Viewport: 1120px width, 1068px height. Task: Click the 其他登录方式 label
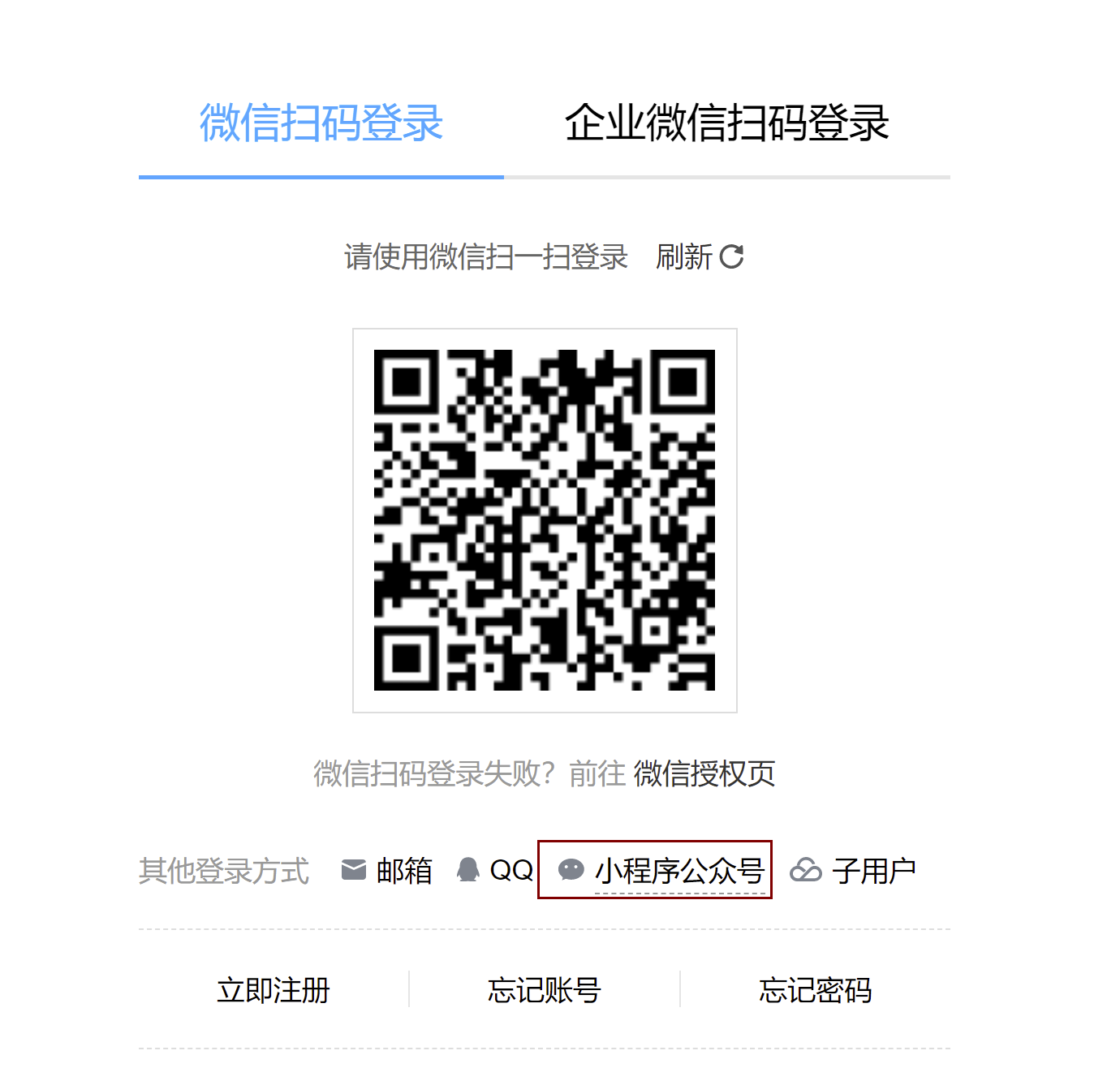224,871
